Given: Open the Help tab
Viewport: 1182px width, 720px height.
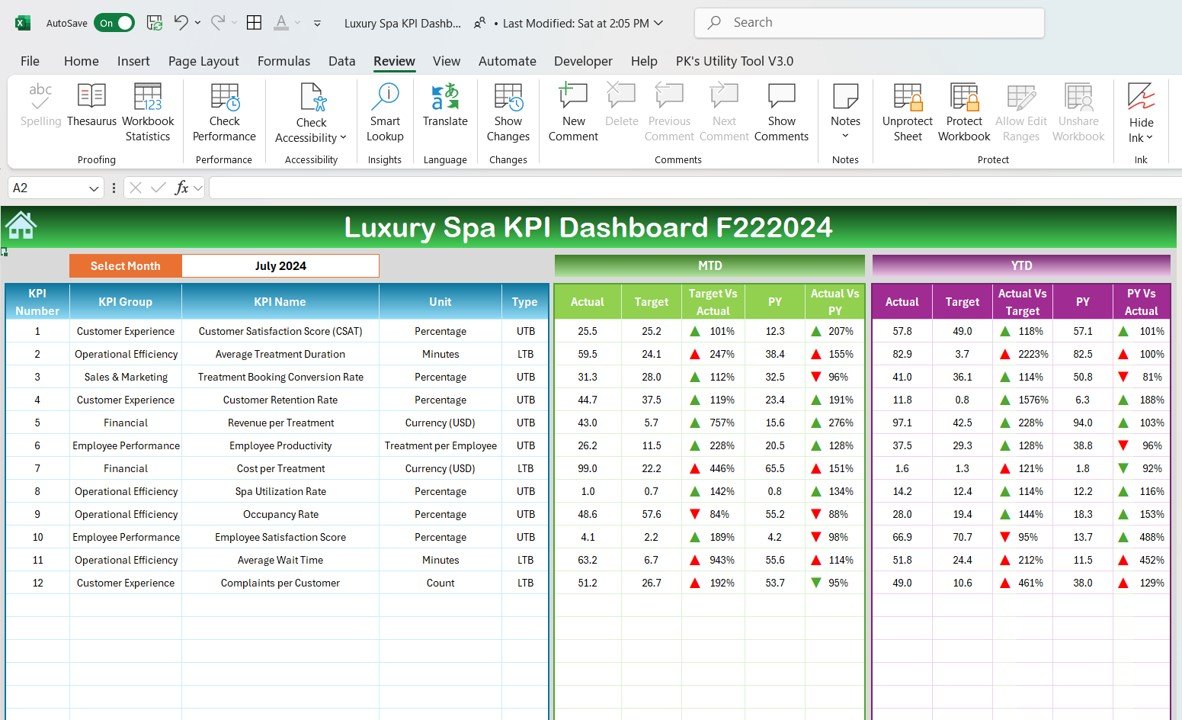Looking at the screenshot, I should pyautogui.click(x=644, y=61).
